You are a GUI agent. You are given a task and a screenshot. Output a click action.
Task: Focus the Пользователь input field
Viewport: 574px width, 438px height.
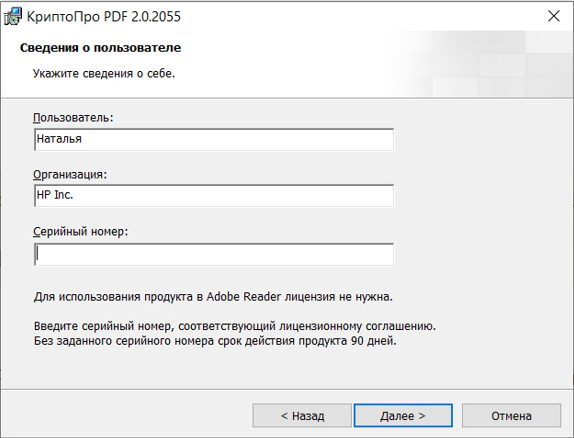click(214, 140)
